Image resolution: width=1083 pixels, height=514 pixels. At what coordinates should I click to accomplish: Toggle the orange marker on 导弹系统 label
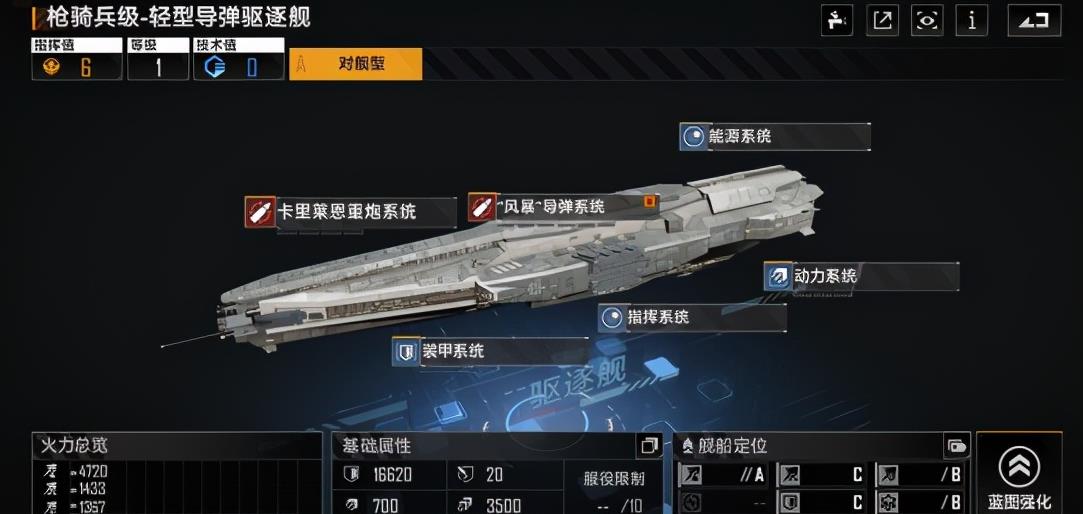tap(649, 201)
